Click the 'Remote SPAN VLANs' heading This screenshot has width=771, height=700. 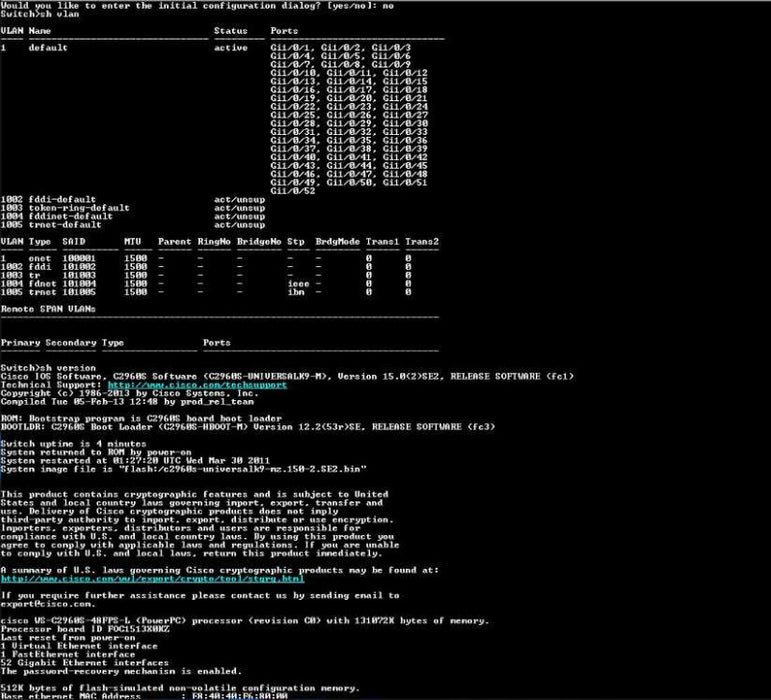tap(48, 309)
